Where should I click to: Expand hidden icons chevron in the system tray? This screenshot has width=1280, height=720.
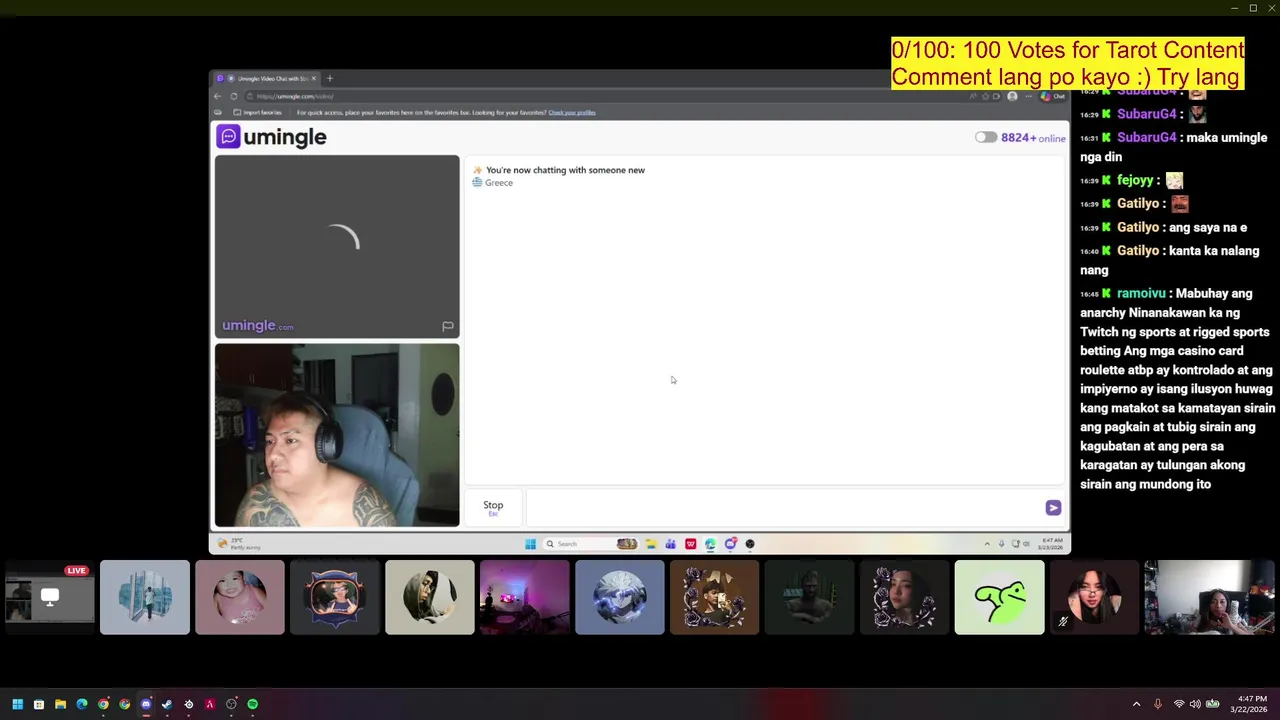(x=1136, y=704)
